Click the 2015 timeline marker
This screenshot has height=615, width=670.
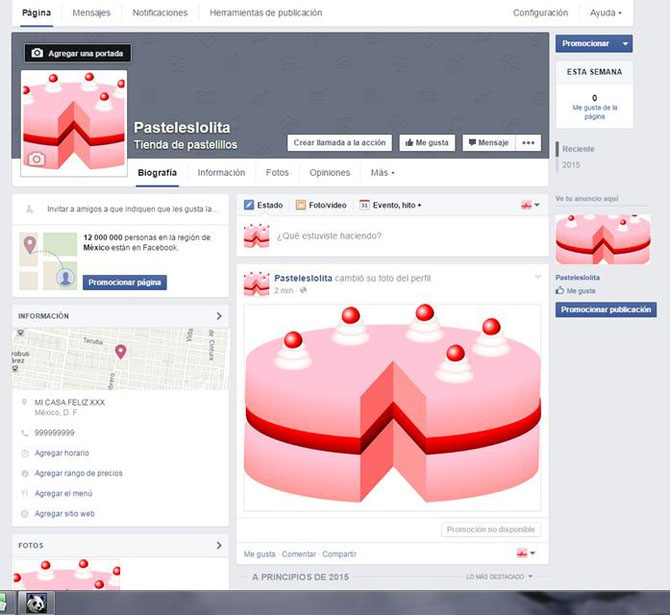point(571,165)
